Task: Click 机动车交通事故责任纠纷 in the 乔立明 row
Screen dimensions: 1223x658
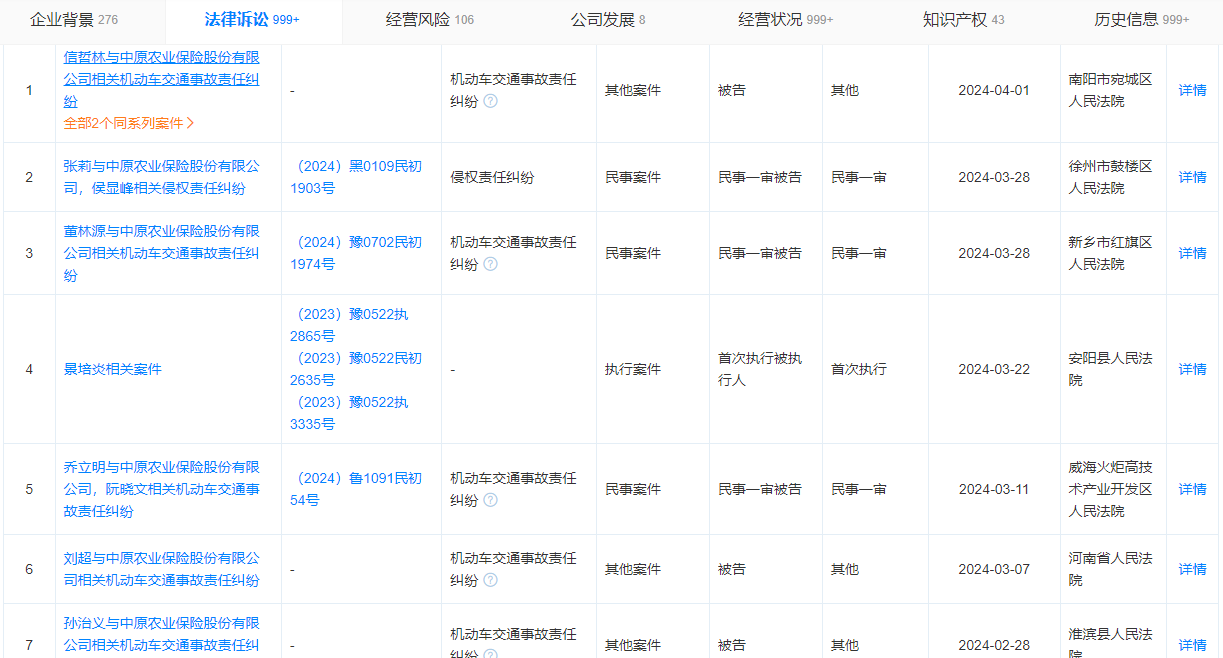Action: pos(513,489)
